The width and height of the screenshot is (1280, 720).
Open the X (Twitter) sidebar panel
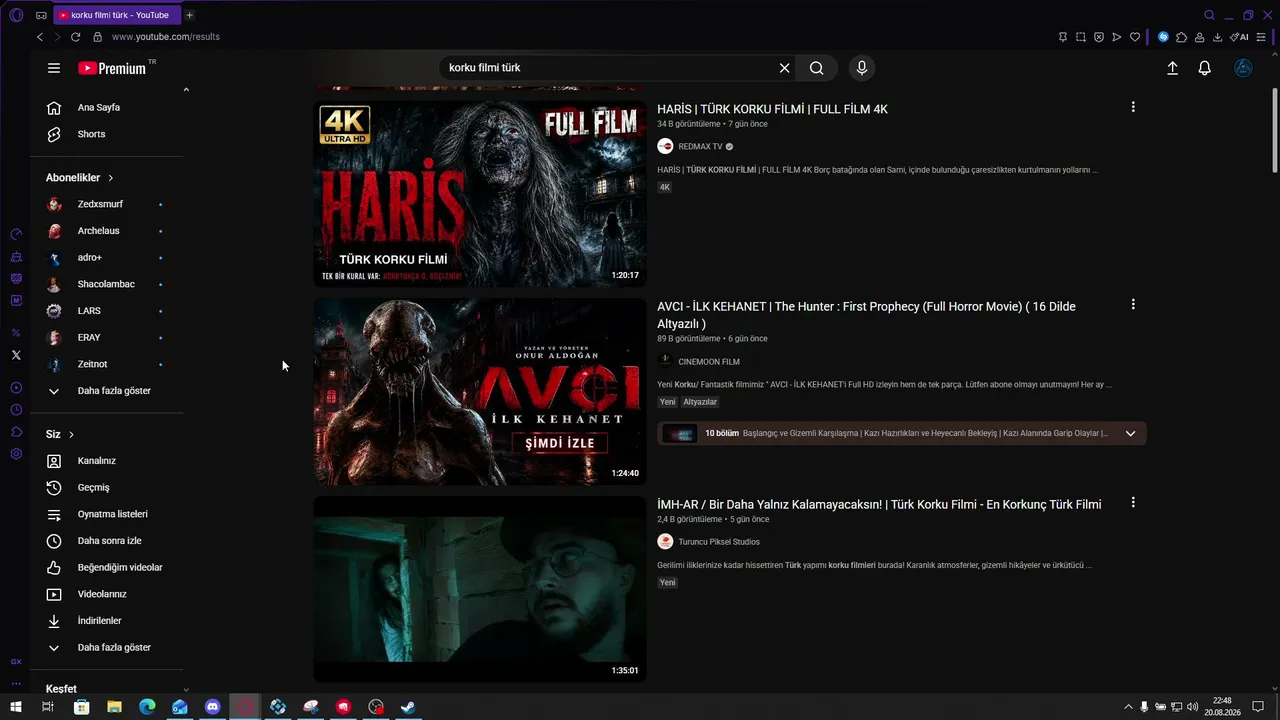[x=16, y=355]
